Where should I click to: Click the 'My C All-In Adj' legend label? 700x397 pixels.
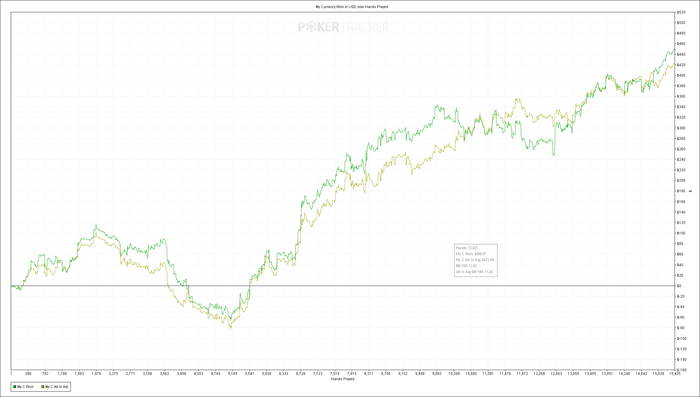pyautogui.click(x=57, y=387)
